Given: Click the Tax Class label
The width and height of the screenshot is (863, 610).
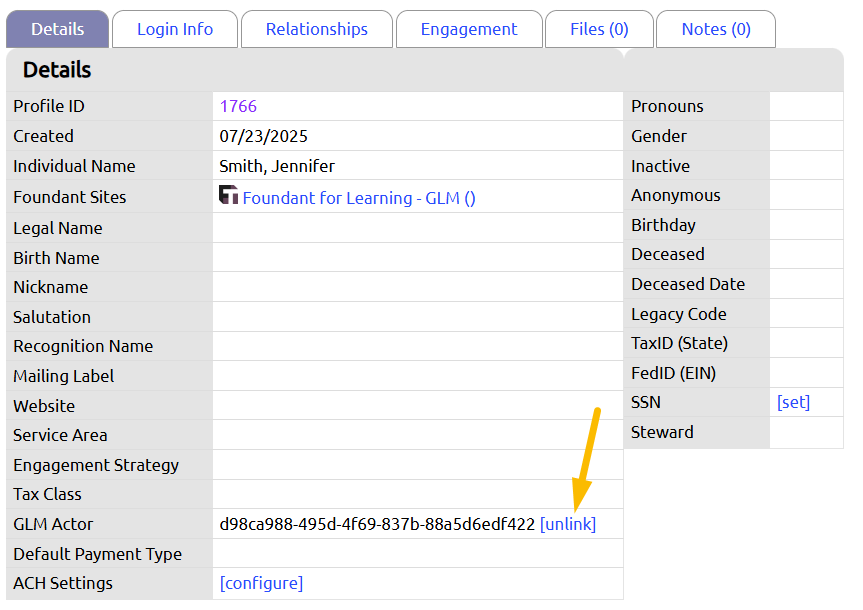Looking at the screenshot, I should 47,494.
